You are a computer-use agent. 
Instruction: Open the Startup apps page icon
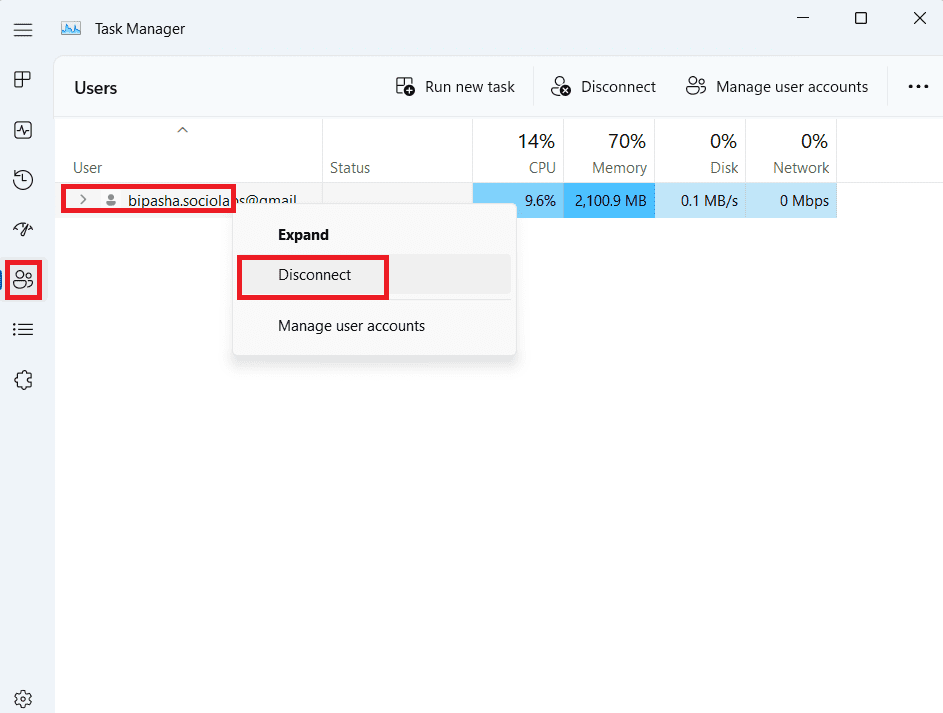[x=23, y=229]
